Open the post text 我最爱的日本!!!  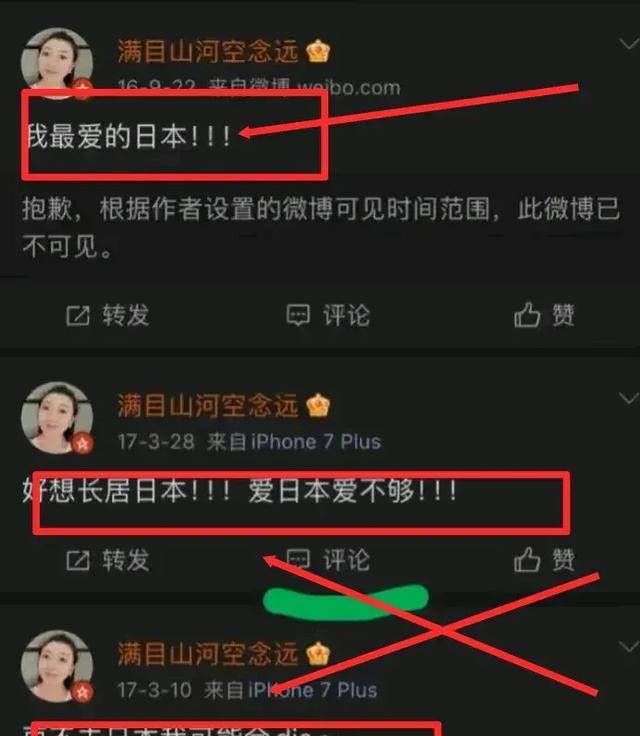128,136
